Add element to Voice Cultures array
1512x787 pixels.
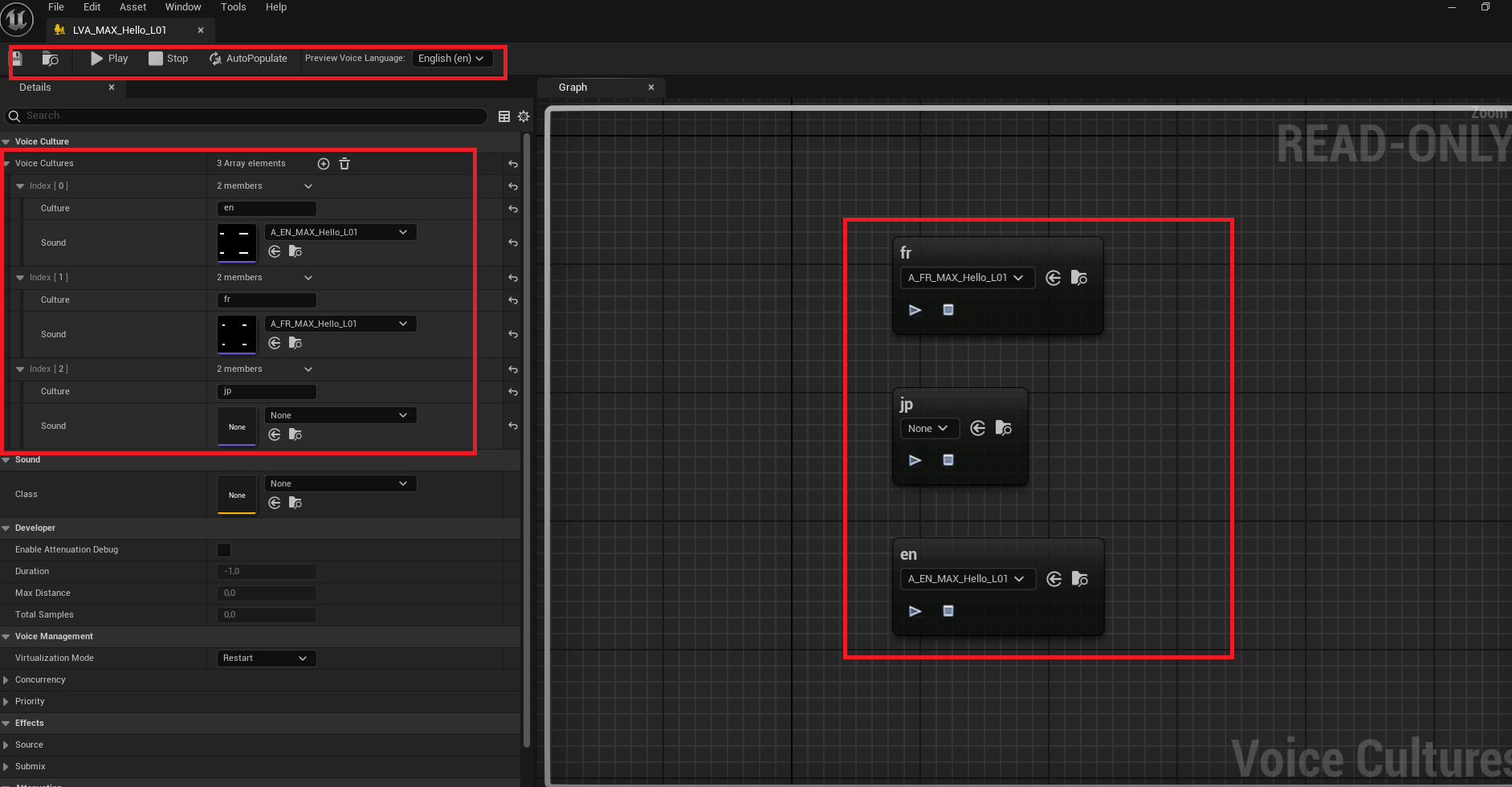[324, 163]
